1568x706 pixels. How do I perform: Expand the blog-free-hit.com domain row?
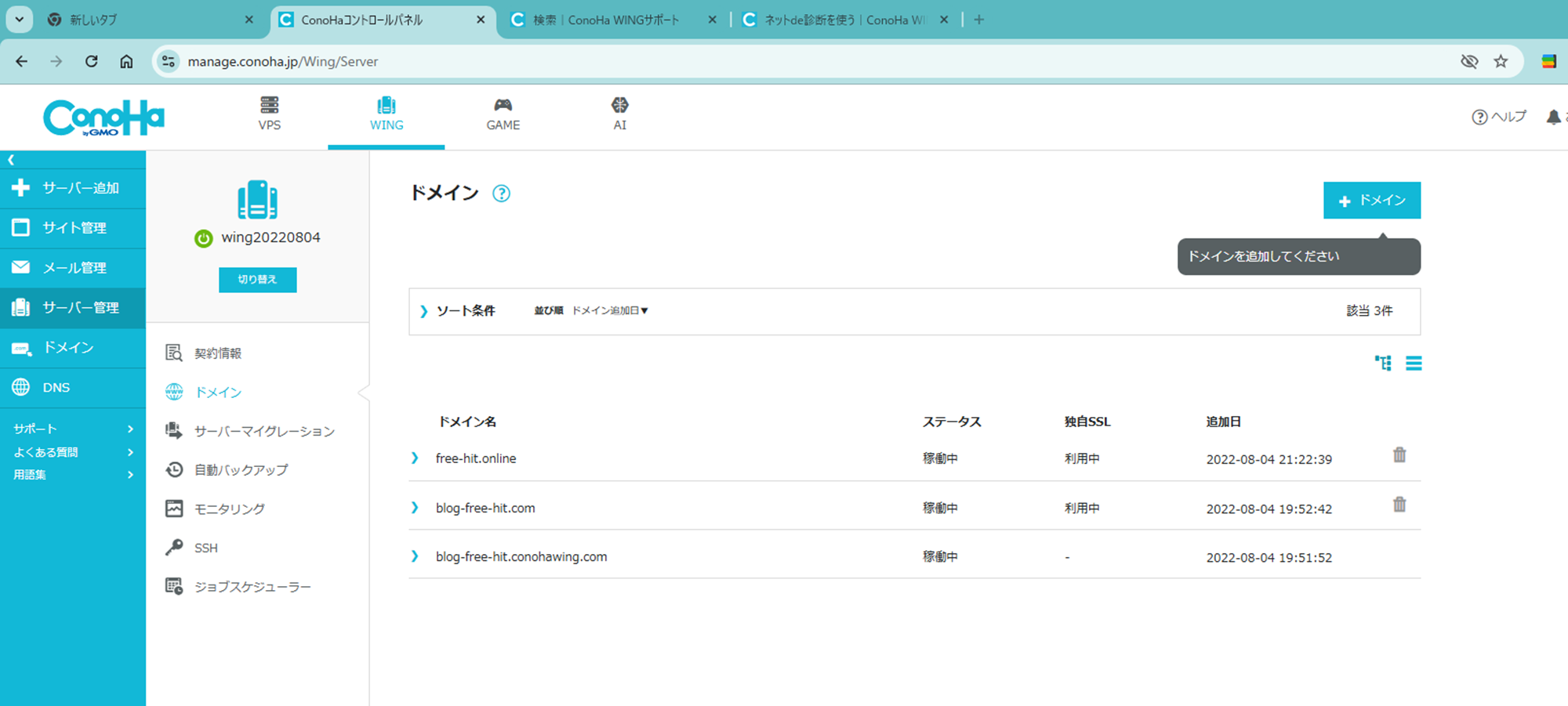tap(415, 508)
